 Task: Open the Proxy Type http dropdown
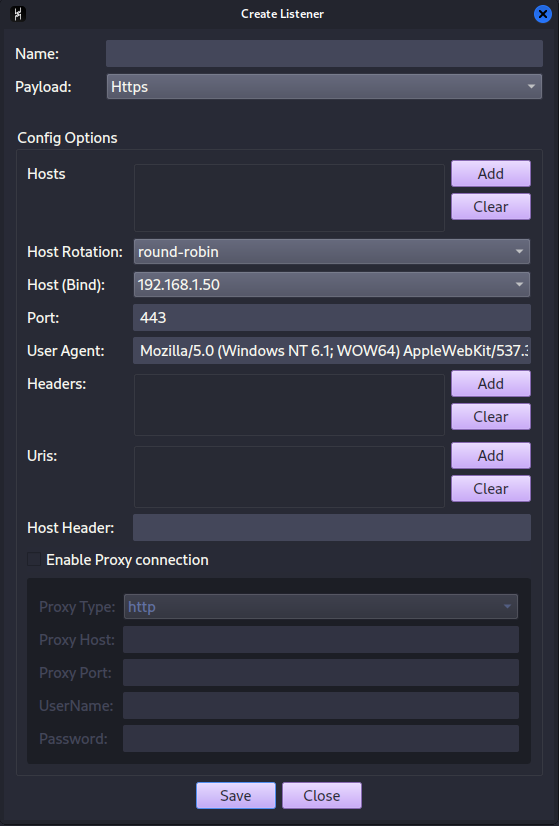tap(320, 606)
